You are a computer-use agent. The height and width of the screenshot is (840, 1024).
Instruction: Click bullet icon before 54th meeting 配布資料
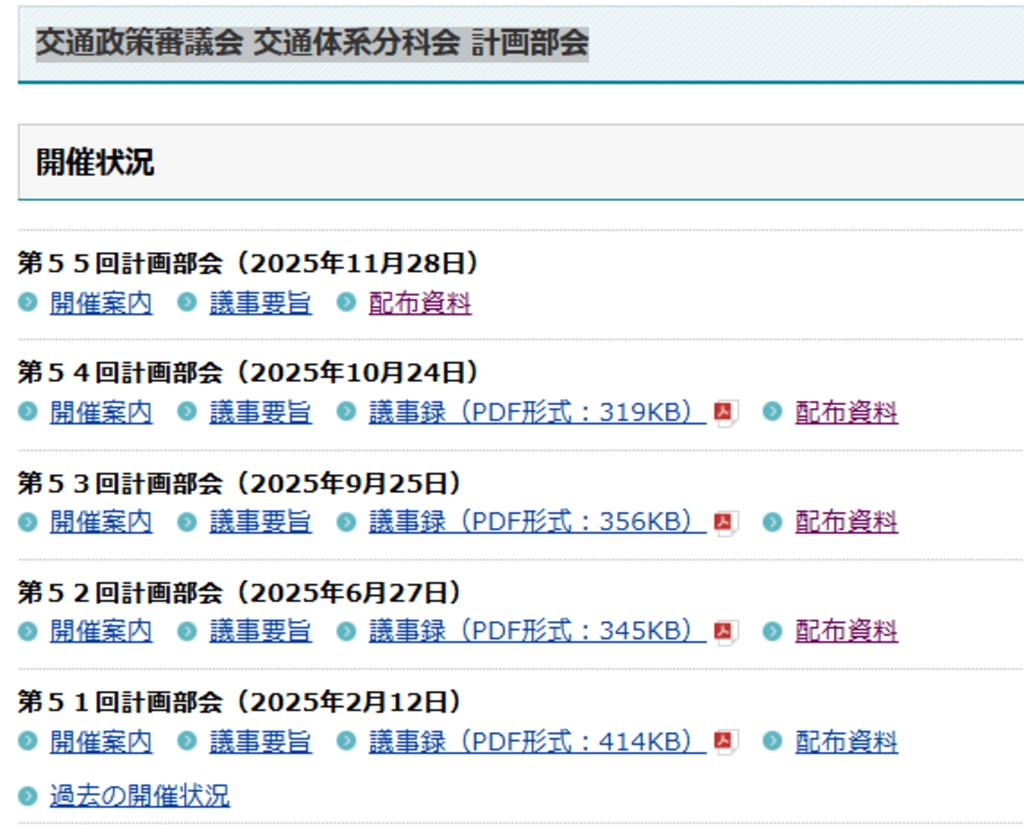(x=772, y=412)
